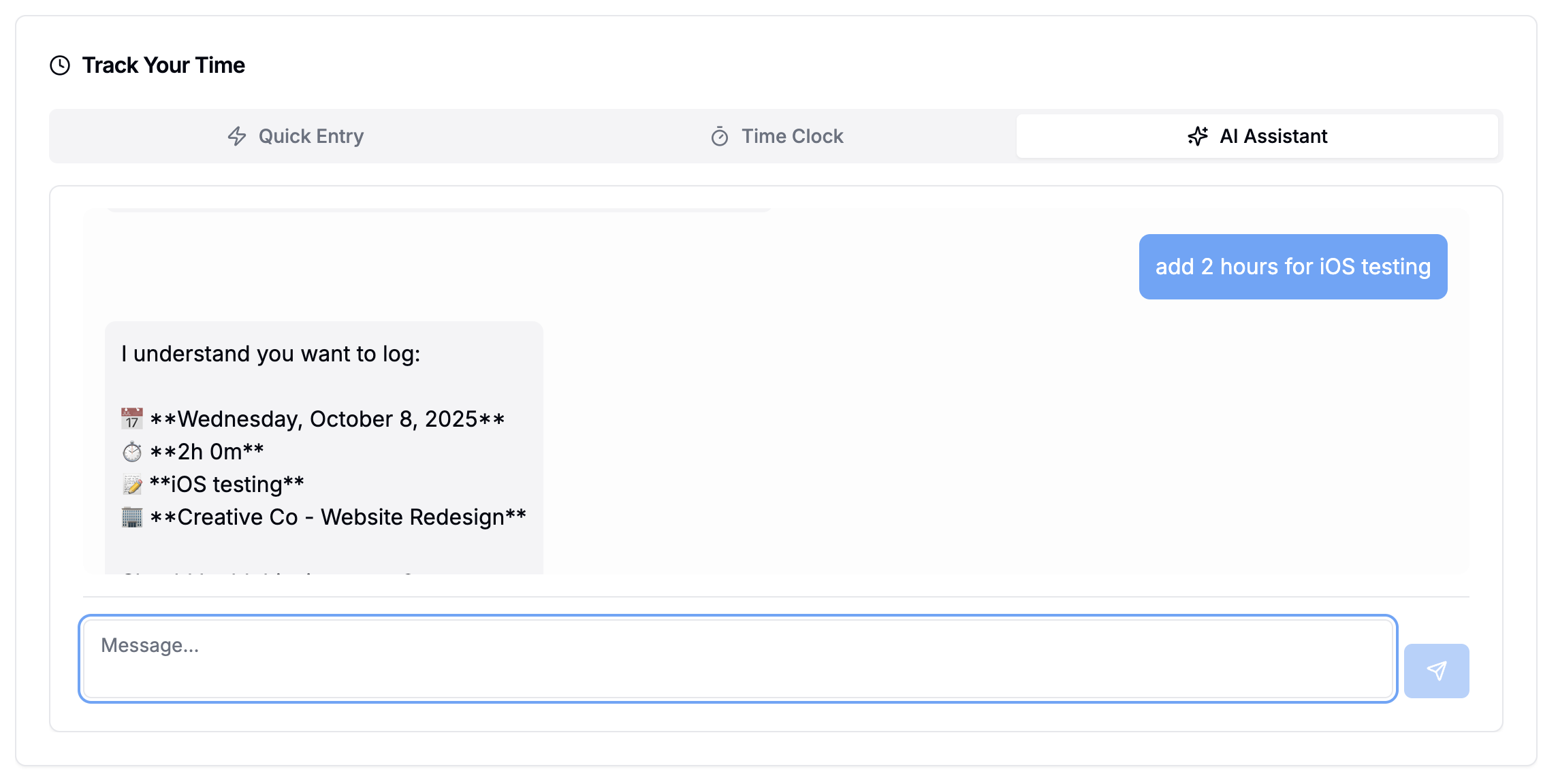
Task: Click the Wednesday, October 8, 2025 date text
Action: click(328, 419)
